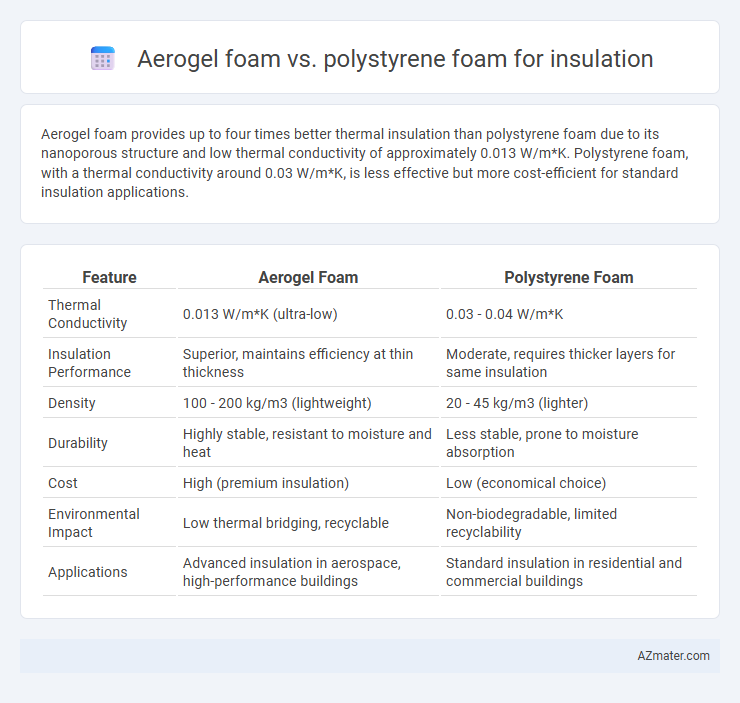Click 'Moderate, requires thicker layers' cell
This screenshot has height=703, width=740.
[x=569, y=363]
